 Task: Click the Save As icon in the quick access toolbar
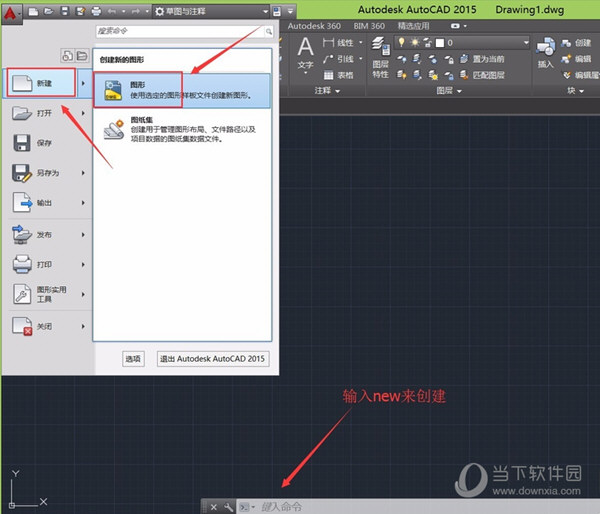(80, 11)
